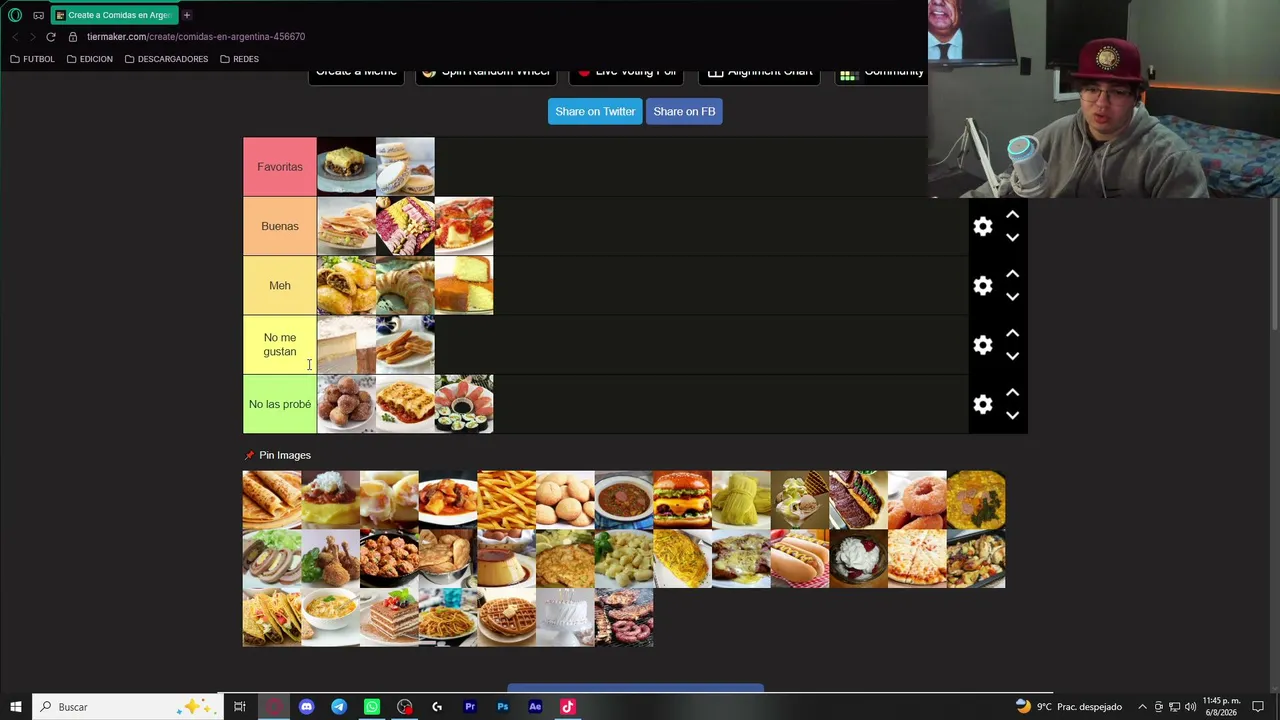This screenshot has height=720, width=1280.
Task: Share the tier list on Twitter
Action: (595, 111)
